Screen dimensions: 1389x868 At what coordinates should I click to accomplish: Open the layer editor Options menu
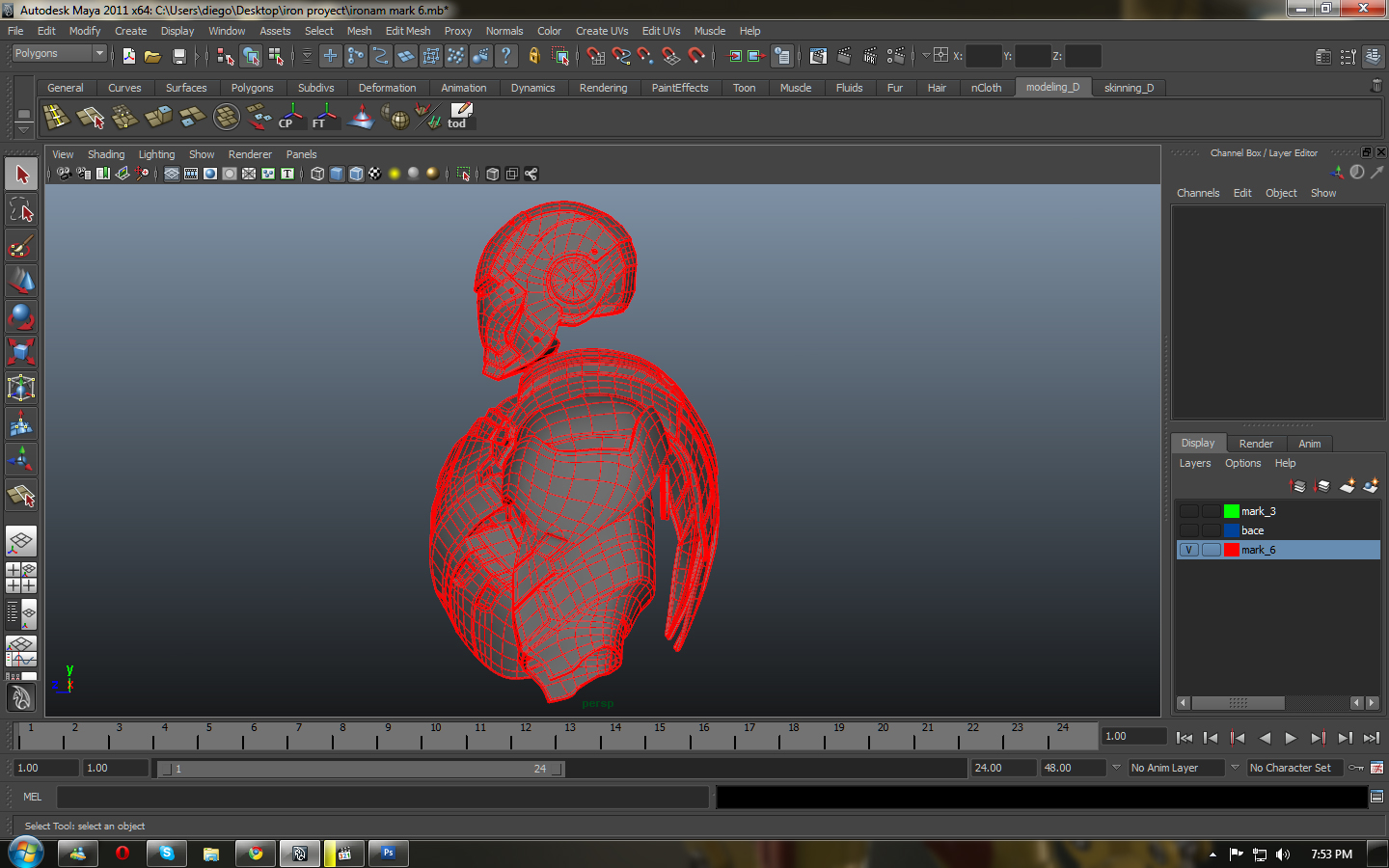(1242, 463)
